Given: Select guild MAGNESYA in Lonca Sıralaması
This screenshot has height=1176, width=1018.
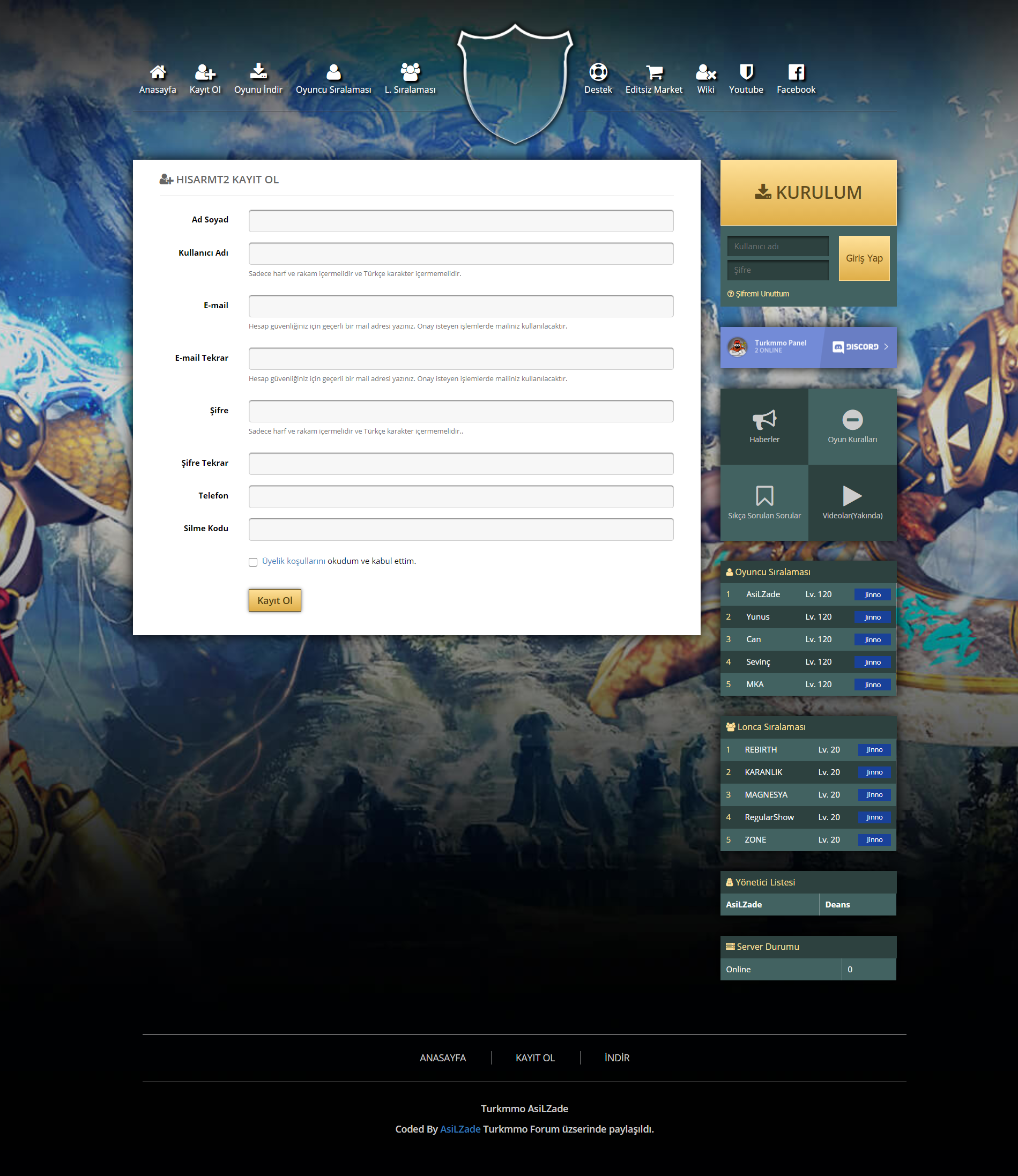Looking at the screenshot, I should (x=766, y=795).
